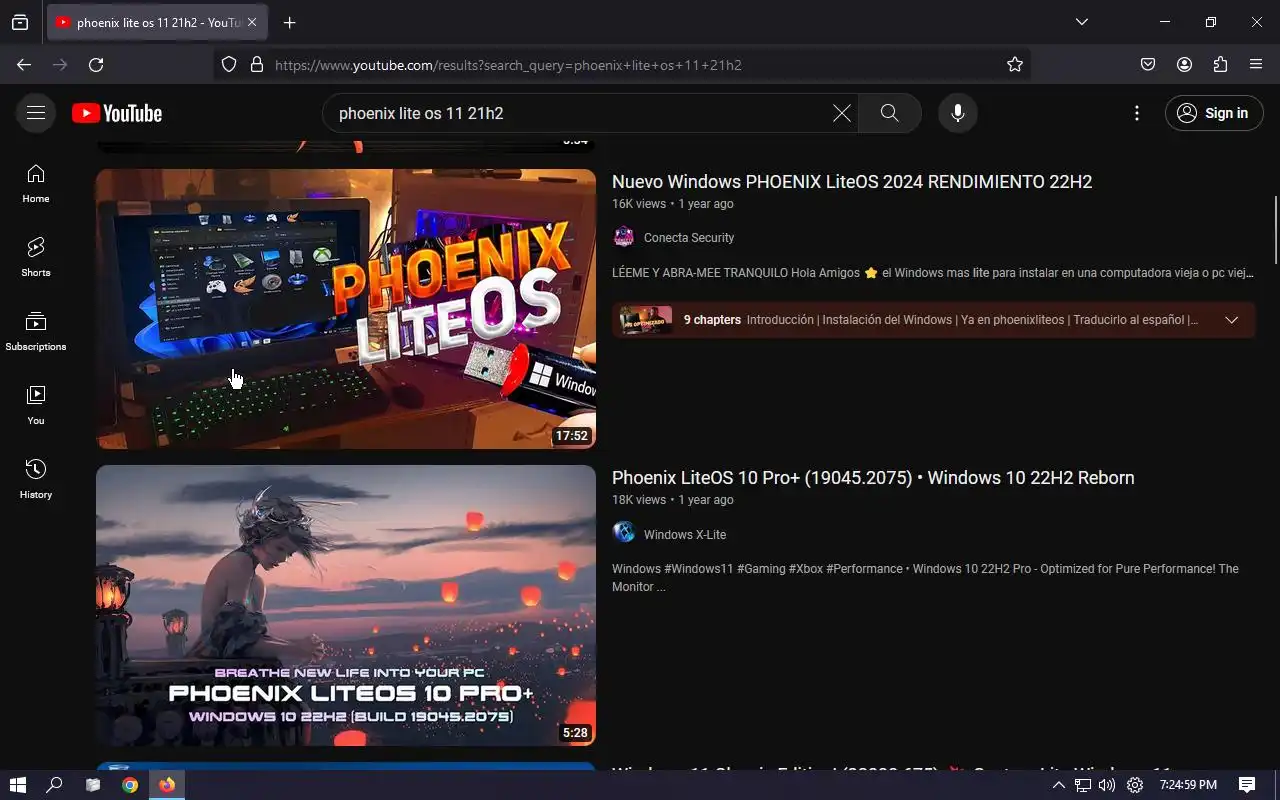The width and height of the screenshot is (1280, 800).
Task: Open the You section in sidebar
Action: pyautogui.click(x=36, y=406)
